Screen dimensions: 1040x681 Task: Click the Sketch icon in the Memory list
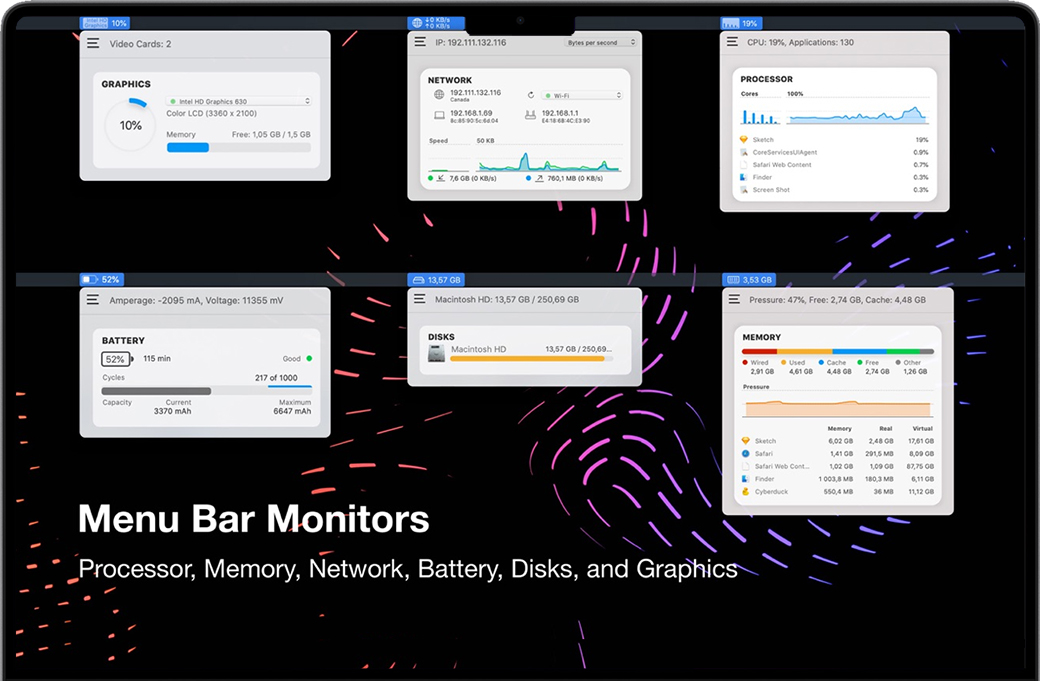(746, 440)
